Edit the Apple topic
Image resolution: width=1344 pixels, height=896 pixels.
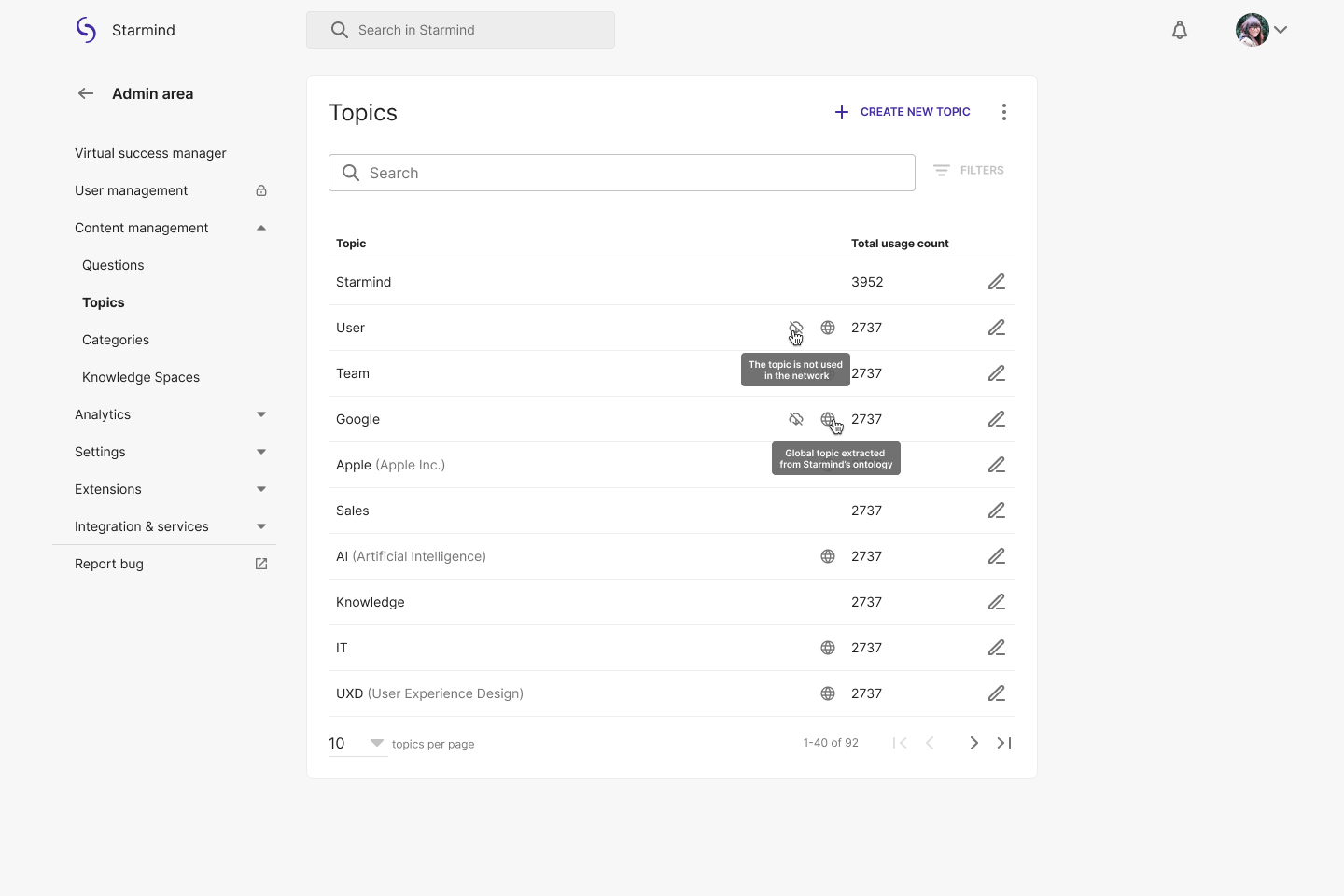(997, 465)
